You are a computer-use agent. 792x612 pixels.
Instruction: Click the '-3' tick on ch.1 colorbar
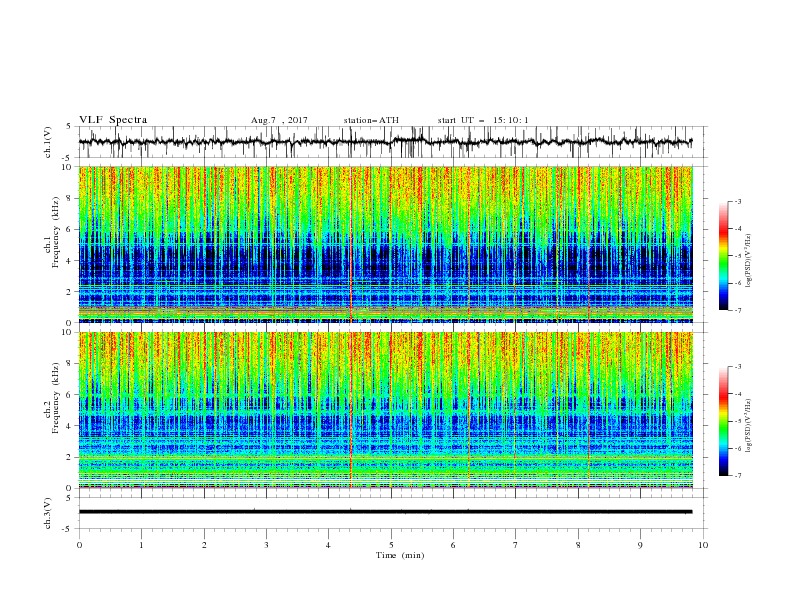738,201
